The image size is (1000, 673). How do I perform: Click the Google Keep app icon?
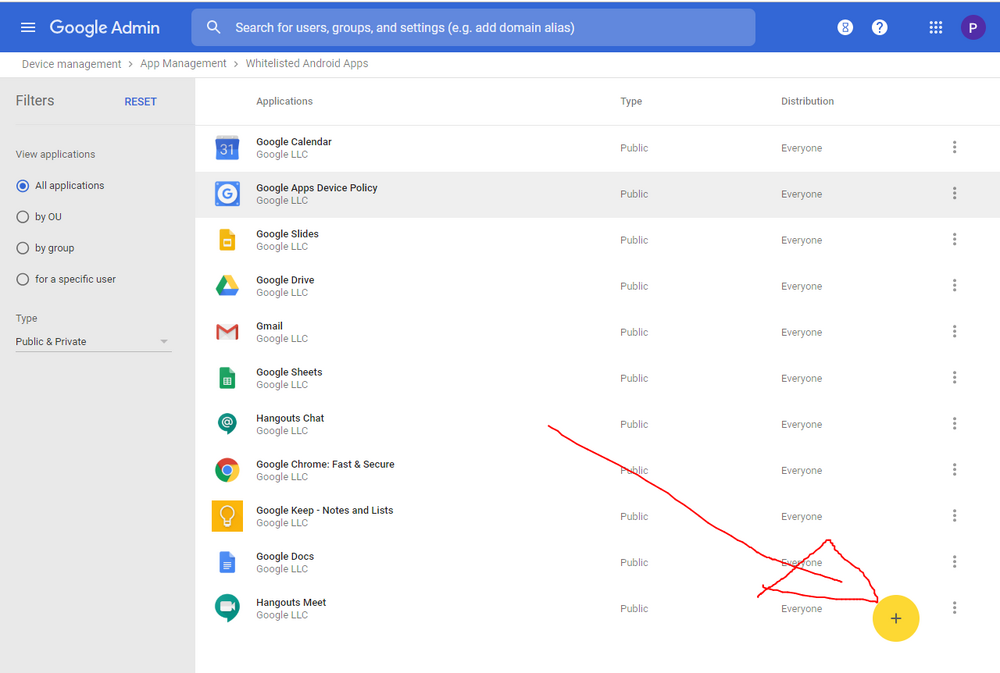click(227, 516)
